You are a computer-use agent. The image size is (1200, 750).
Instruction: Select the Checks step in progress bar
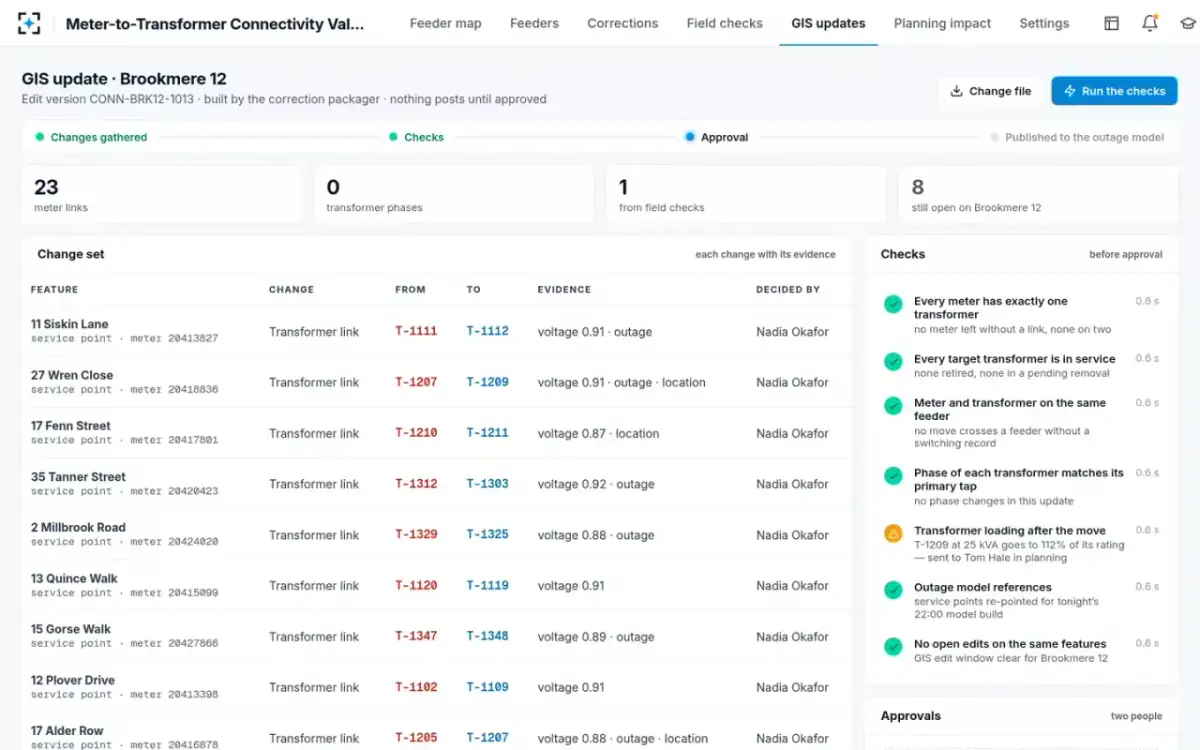pos(417,137)
